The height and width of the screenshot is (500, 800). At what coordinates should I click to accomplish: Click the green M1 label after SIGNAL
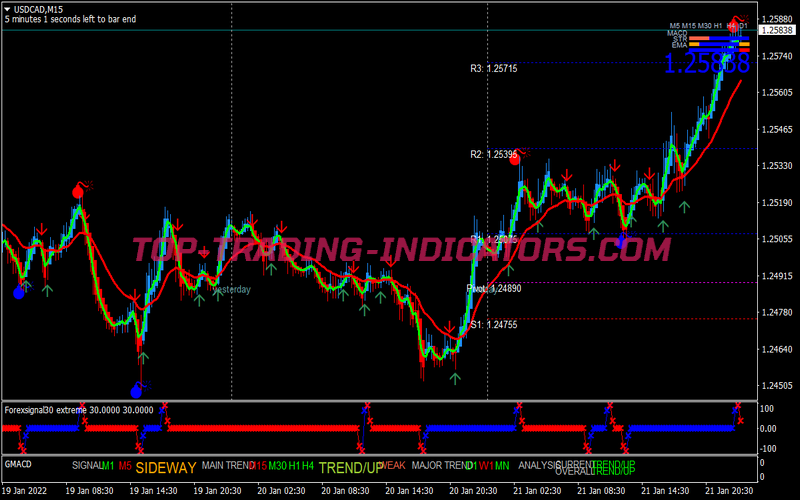108,465
